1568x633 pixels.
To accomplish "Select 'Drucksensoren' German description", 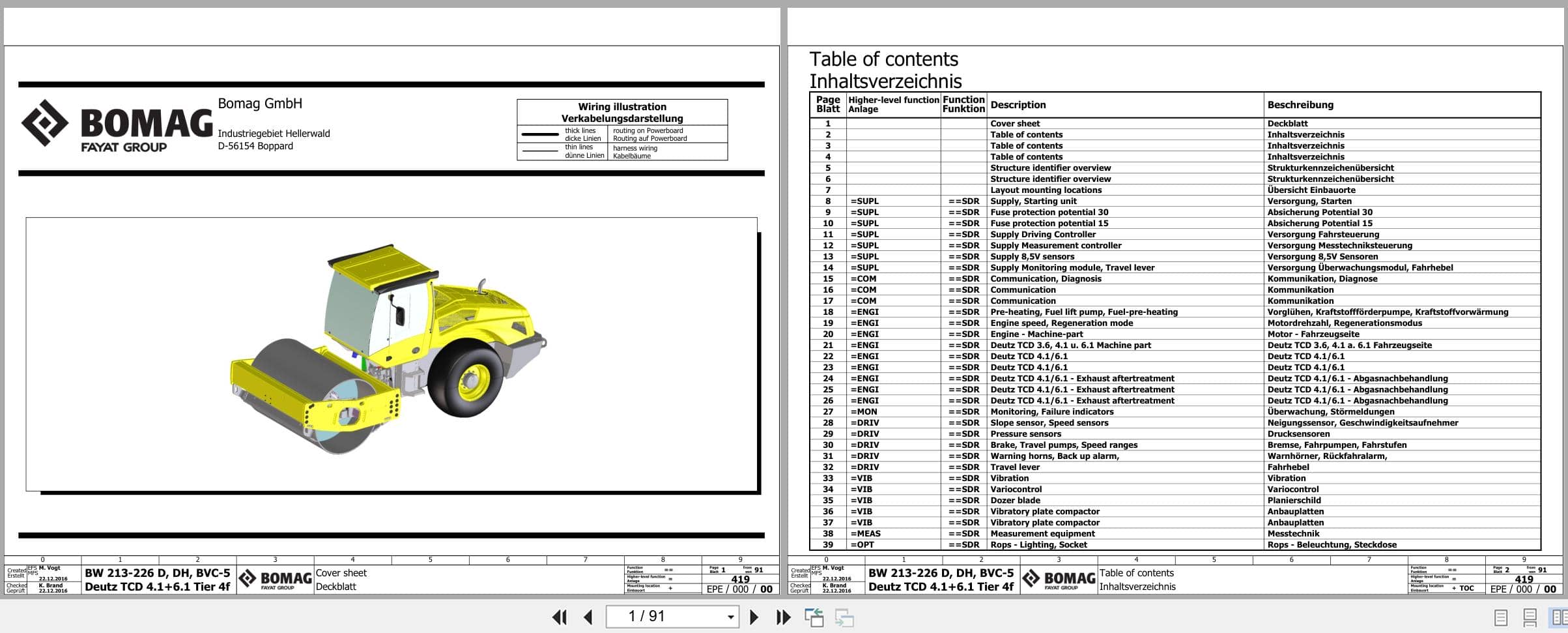I will (x=1300, y=434).
